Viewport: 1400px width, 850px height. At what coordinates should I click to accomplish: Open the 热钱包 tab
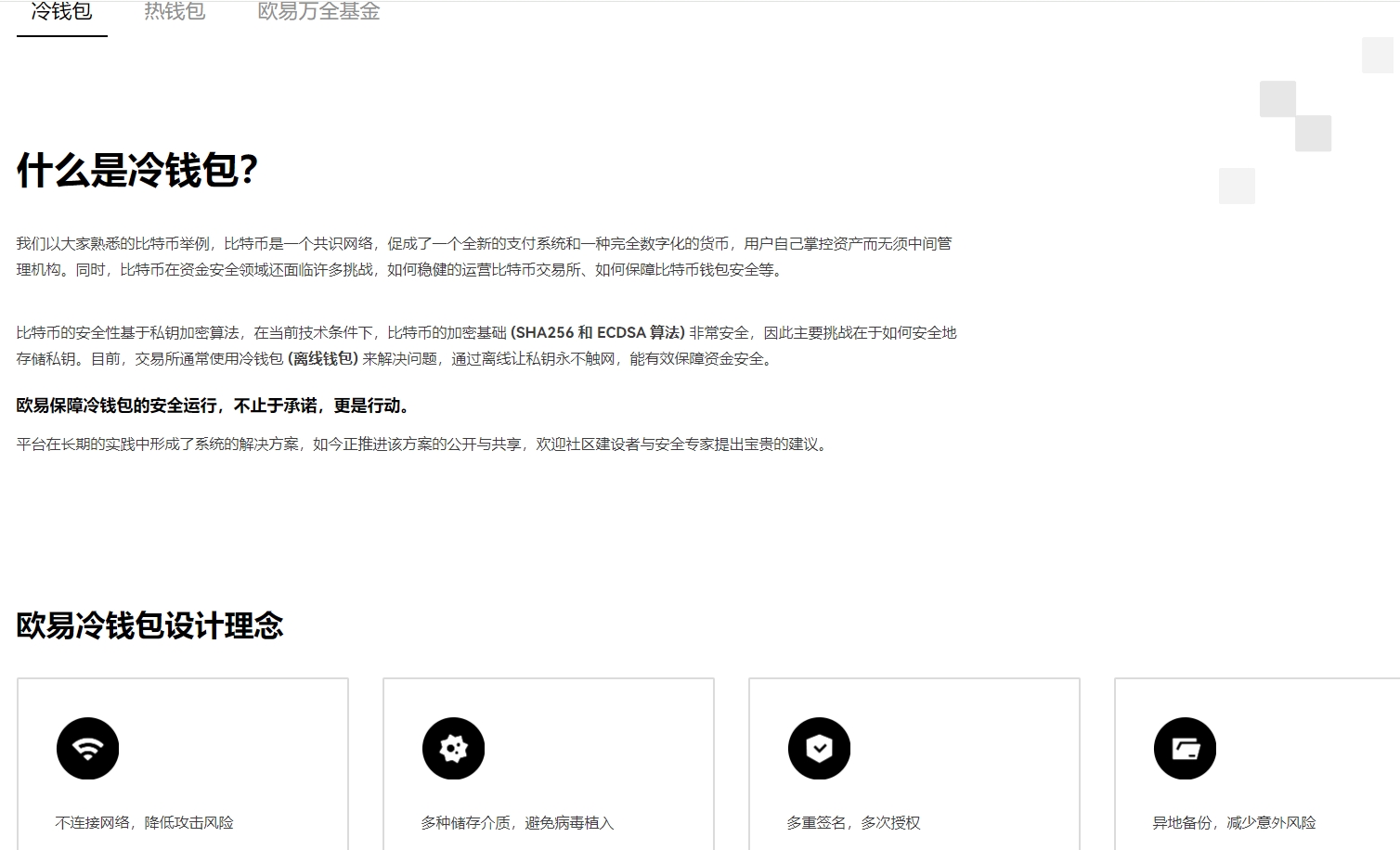[175, 12]
